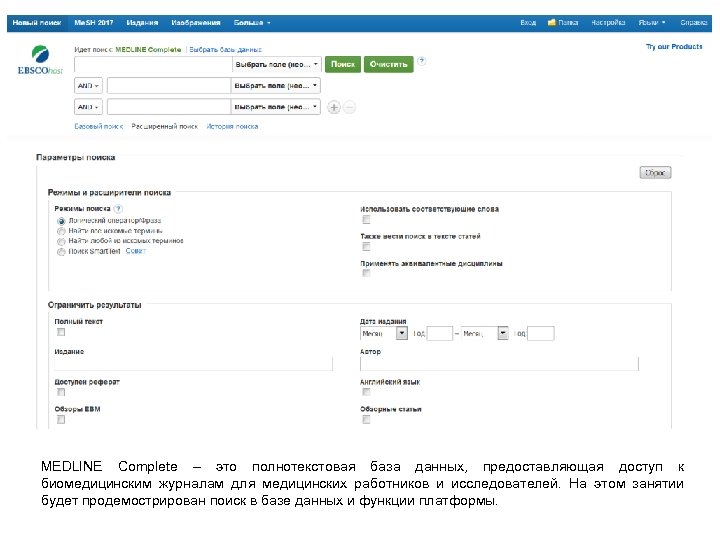Open the start month dropdown under Дата издания
Image resolution: width=720 pixels, height=540 pixels.
click(x=384, y=333)
